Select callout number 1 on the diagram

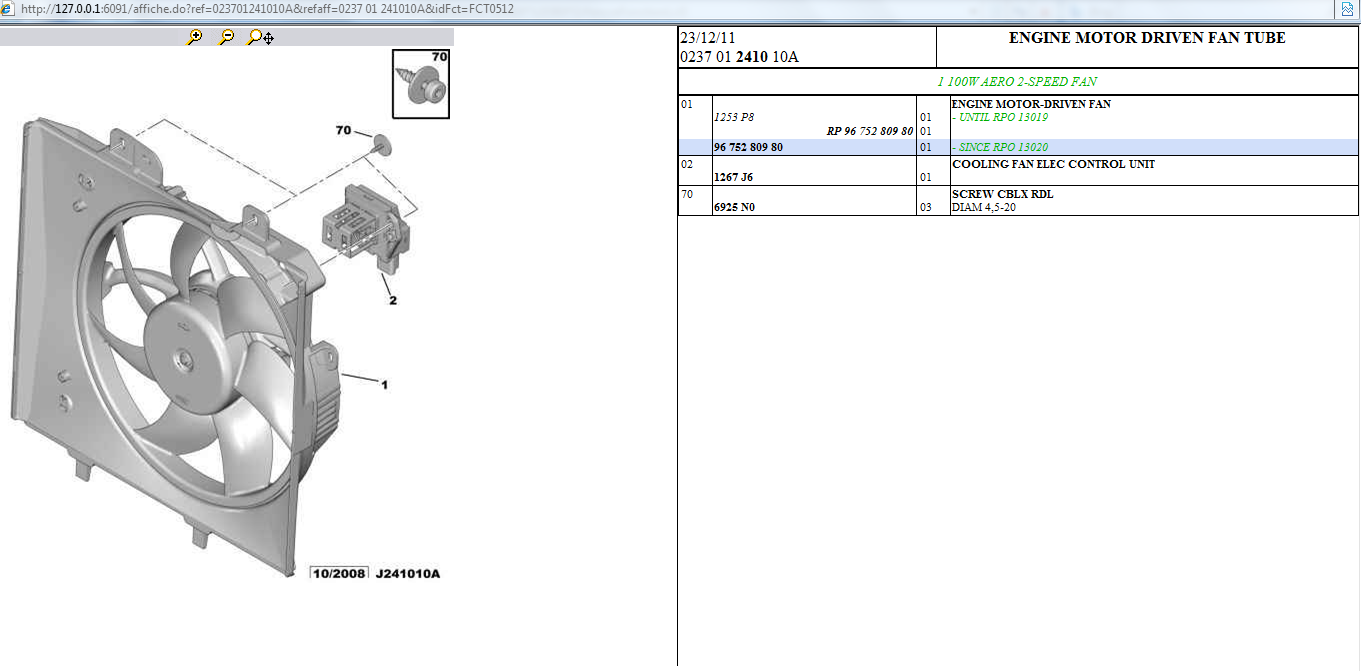(x=384, y=384)
